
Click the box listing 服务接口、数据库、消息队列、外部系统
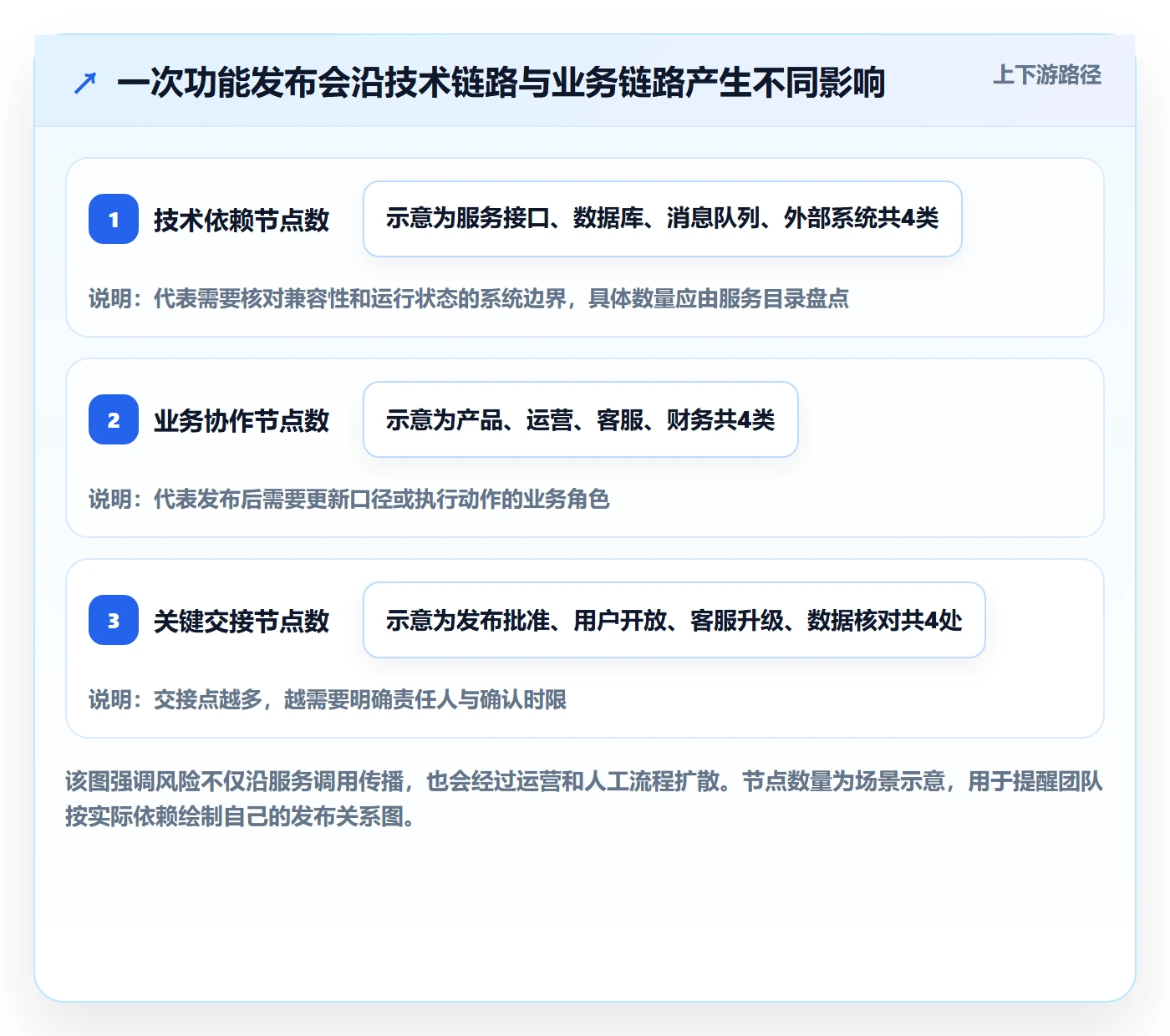point(663,219)
